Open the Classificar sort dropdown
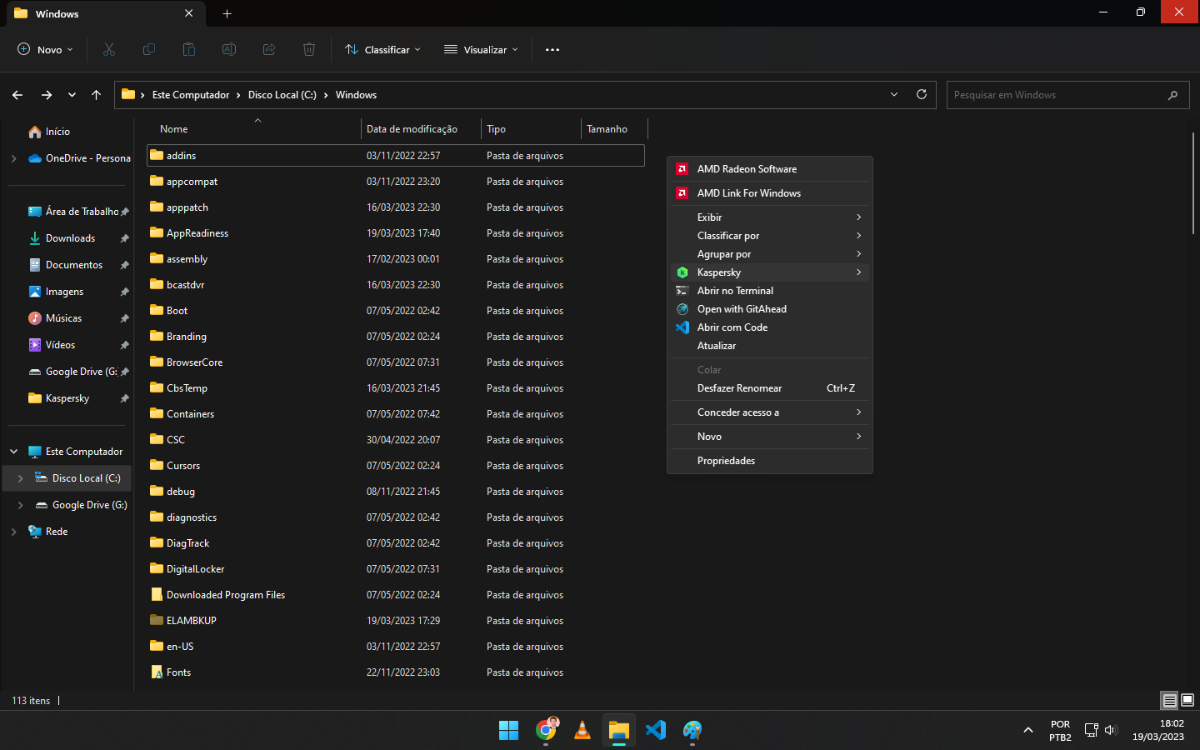 [382, 49]
